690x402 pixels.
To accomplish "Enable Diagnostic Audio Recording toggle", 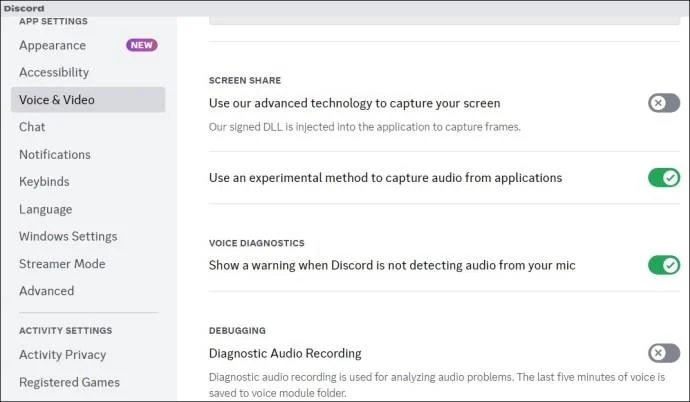I will tap(664, 353).
